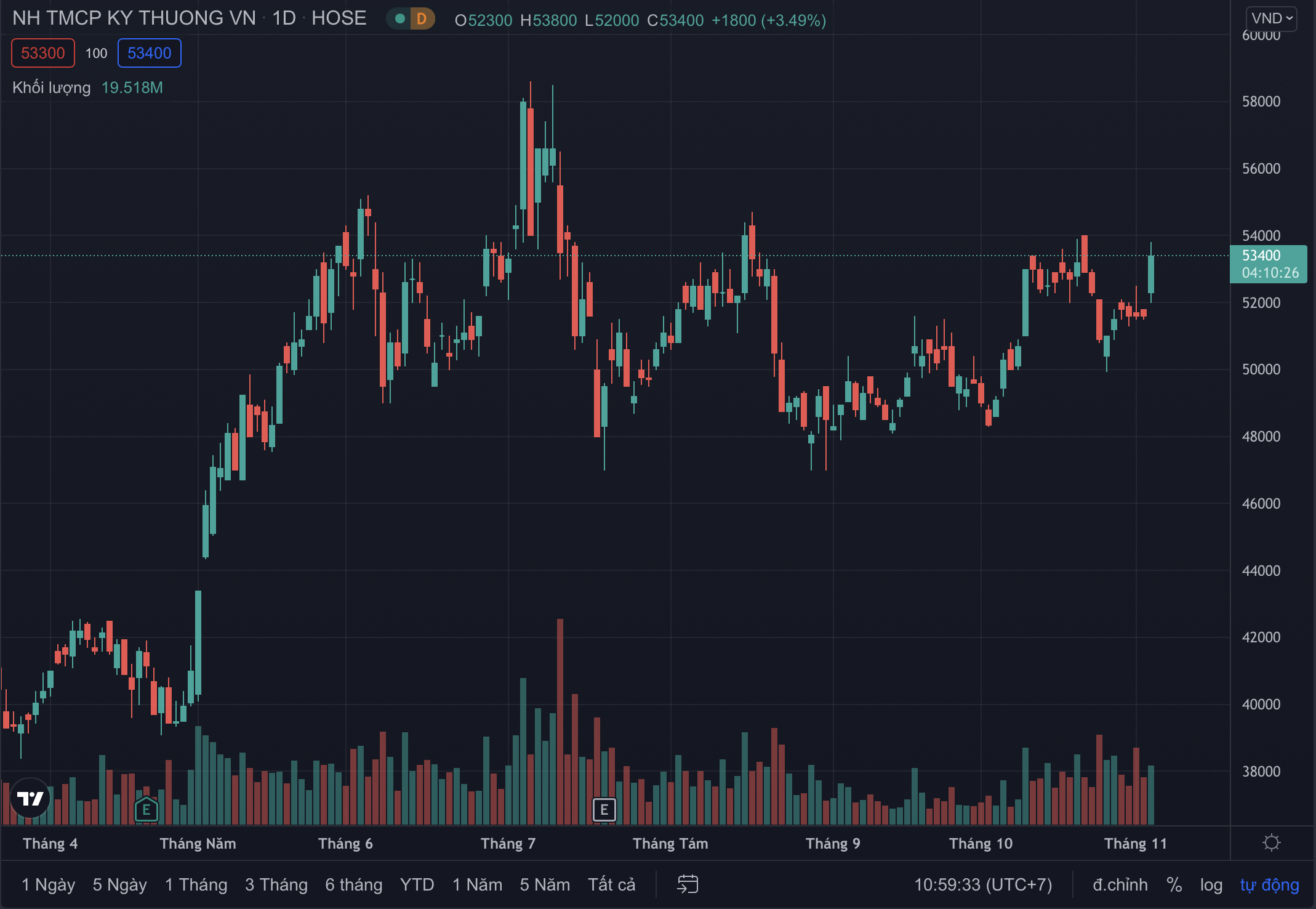Click the 58000 price axis label
1316x909 pixels.
pyautogui.click(x=1261, y=102)
